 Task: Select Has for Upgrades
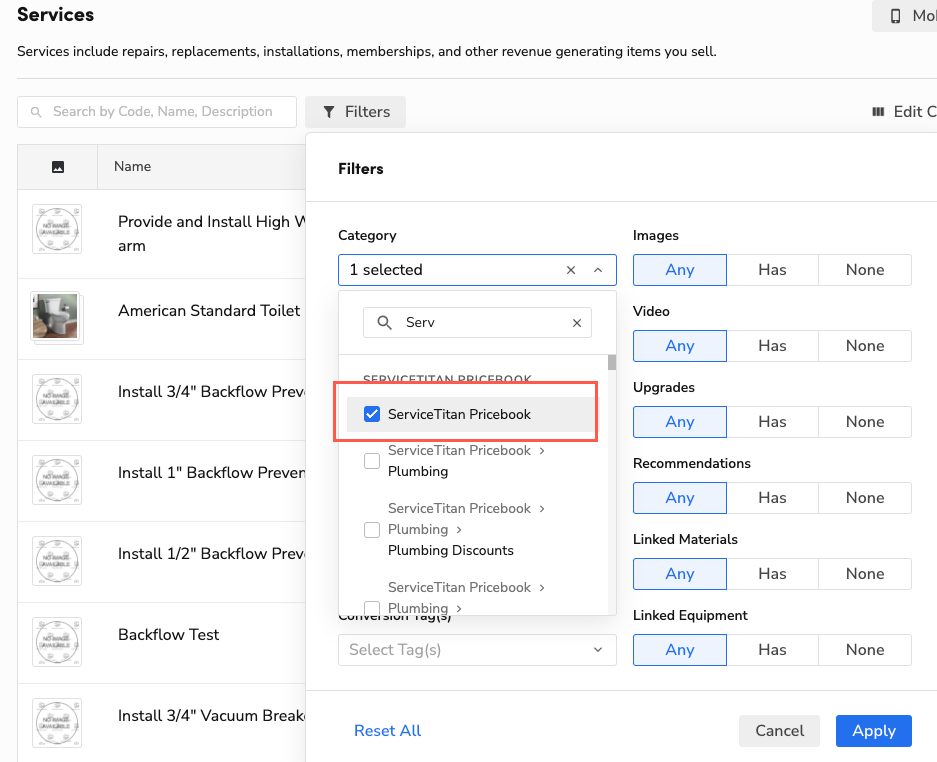[772, 422]
